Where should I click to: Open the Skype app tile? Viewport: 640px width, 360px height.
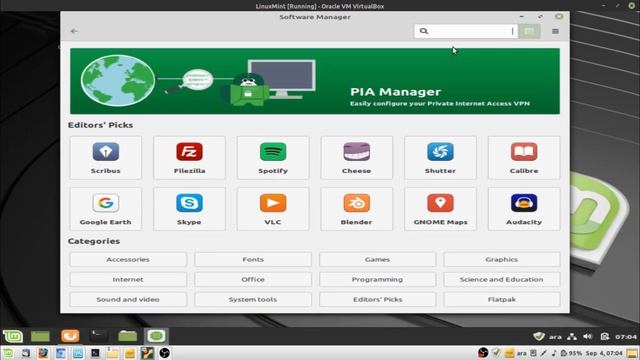point(189,209)
